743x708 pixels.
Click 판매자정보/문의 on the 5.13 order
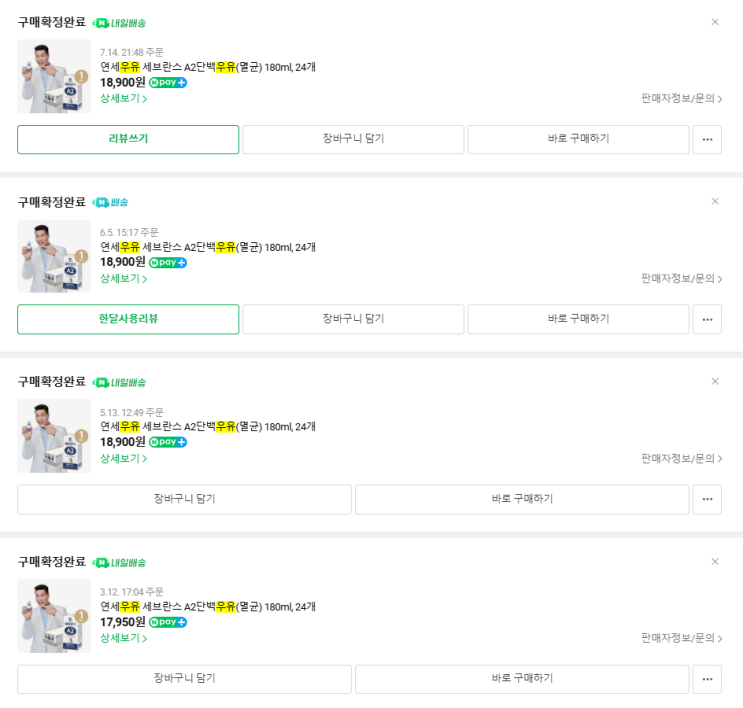point(681,458)
